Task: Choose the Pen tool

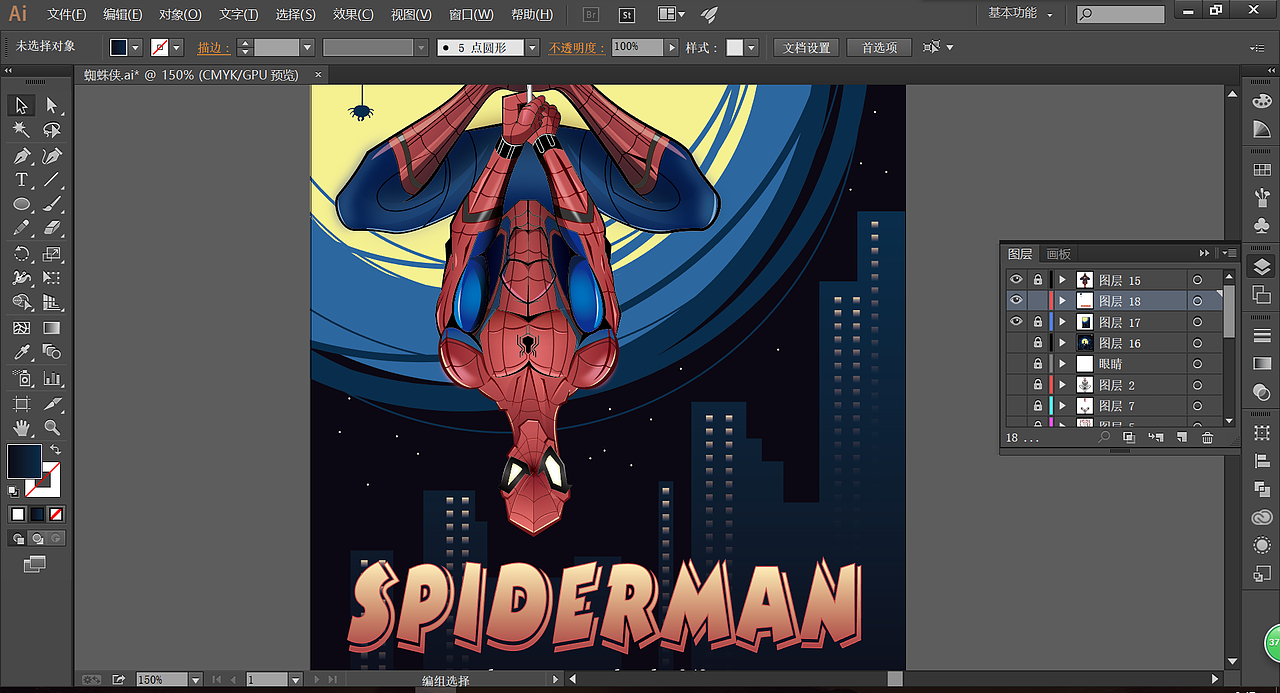Action: pos(20,155)
